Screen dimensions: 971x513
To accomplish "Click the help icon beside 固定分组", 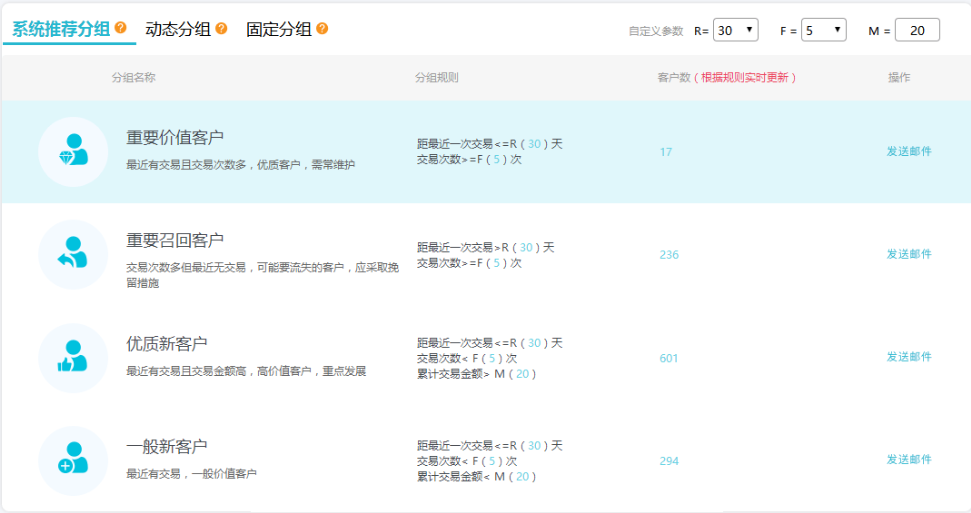I will point(322,28).
